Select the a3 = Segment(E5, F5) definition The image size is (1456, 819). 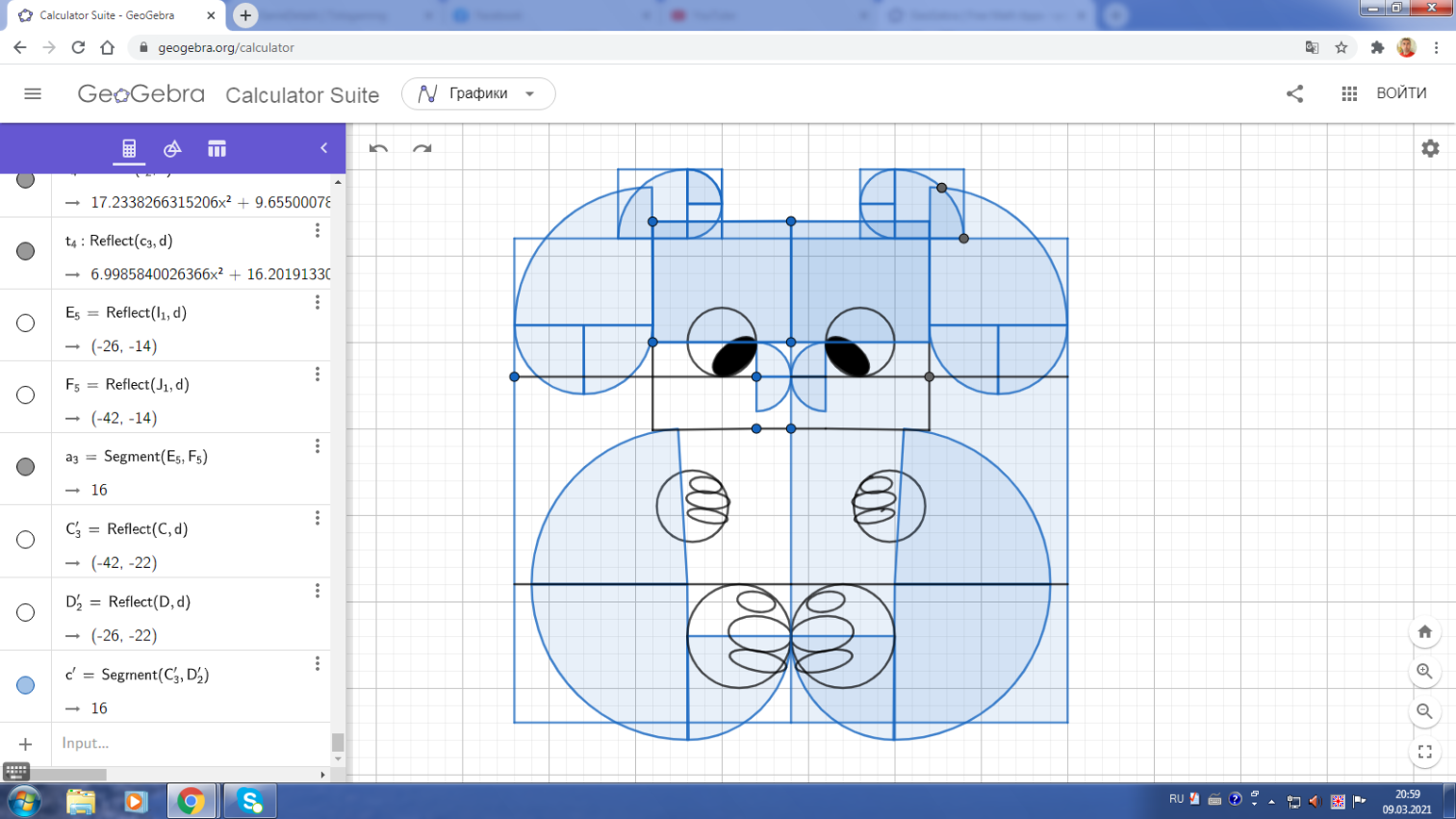[x=137, y=457]
